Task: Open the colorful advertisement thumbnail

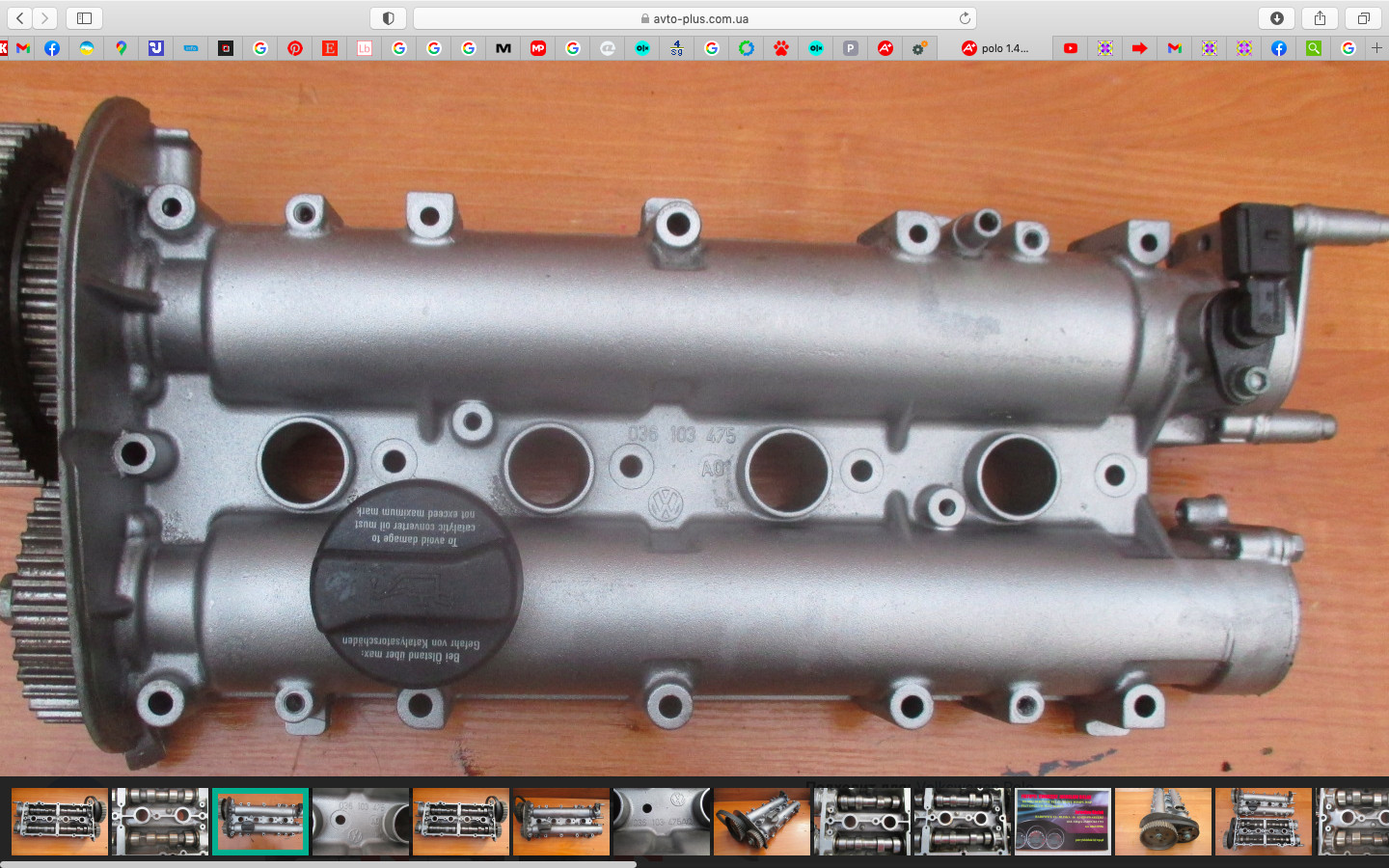Action: pos(1063,822)
